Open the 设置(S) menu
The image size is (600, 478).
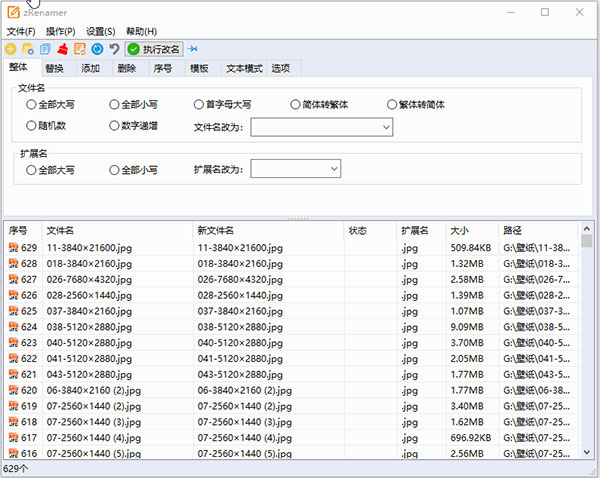100,31
